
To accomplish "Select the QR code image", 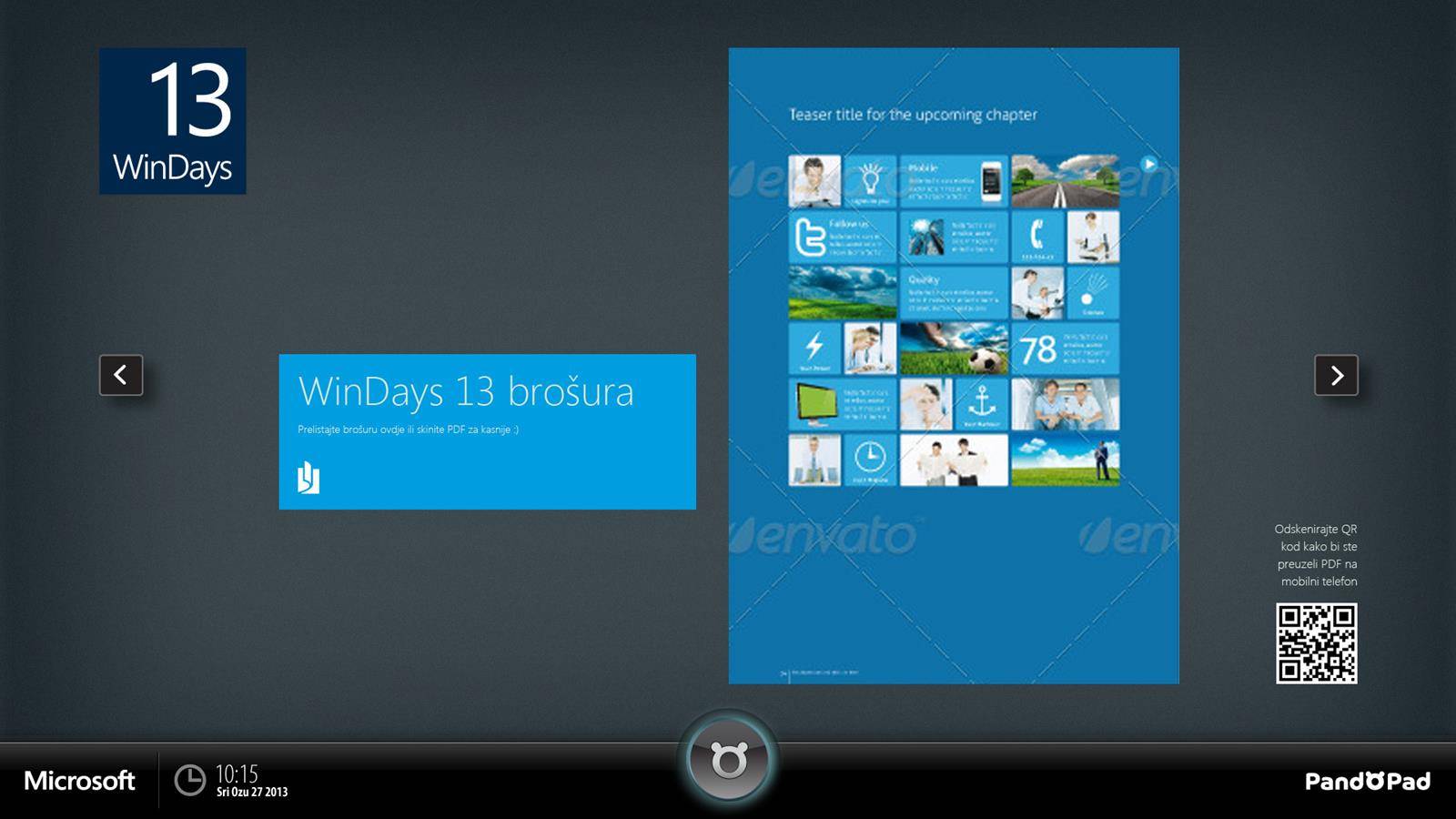I will [1316, 643].
